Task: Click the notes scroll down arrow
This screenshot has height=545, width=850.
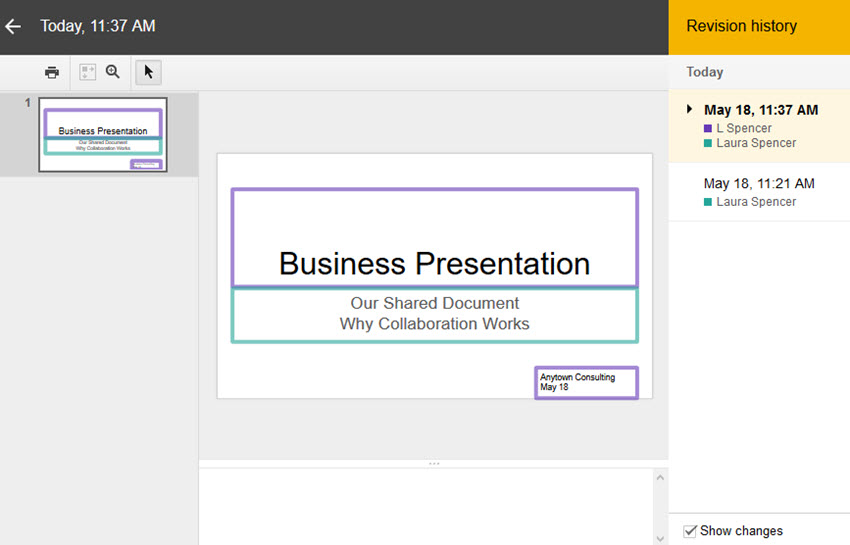Action: point(660,538)
